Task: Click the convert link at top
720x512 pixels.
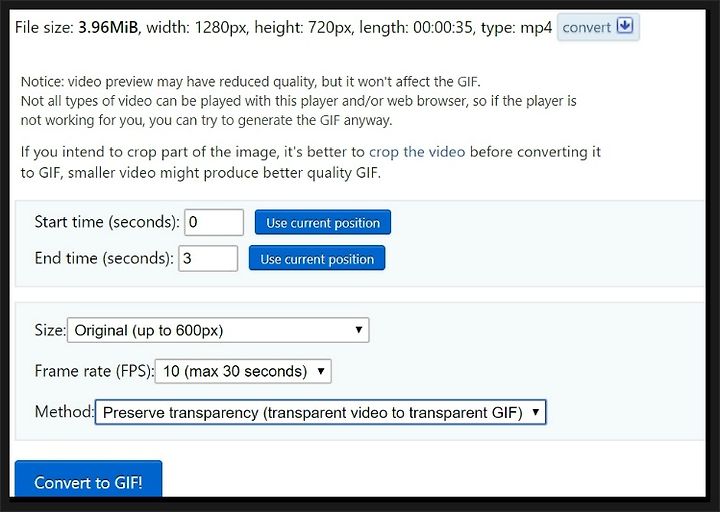Action: [598, 27]
